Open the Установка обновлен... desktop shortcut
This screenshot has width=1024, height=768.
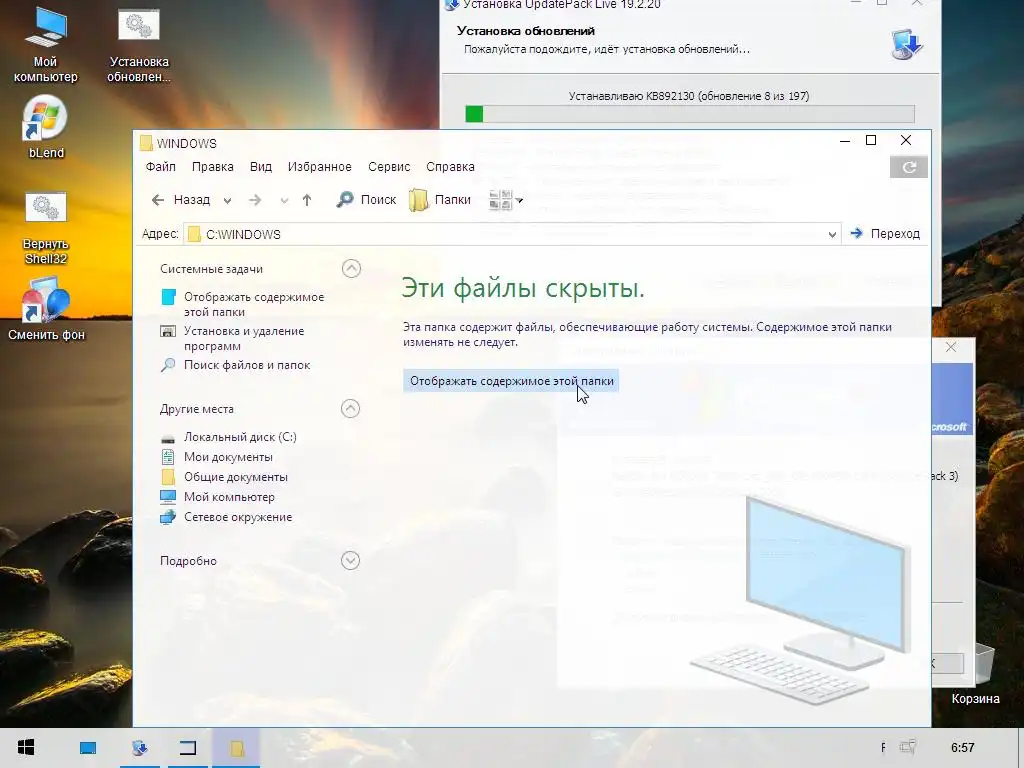point(138,46)
